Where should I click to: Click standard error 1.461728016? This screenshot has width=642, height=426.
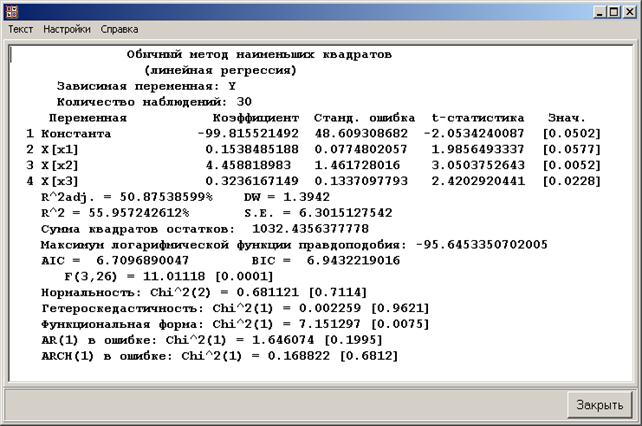pos(357,165)
